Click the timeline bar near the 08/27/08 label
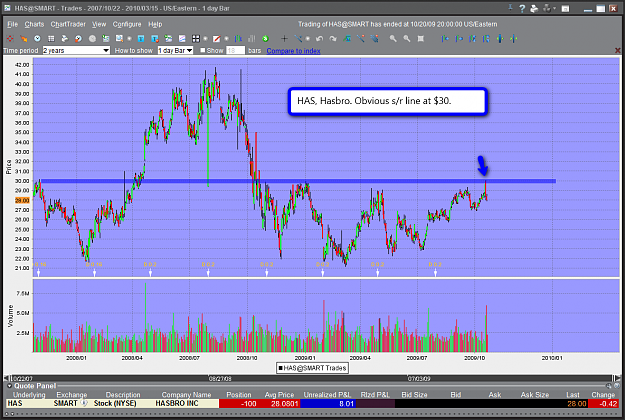 pyautogui.click(x=220, y=379)
